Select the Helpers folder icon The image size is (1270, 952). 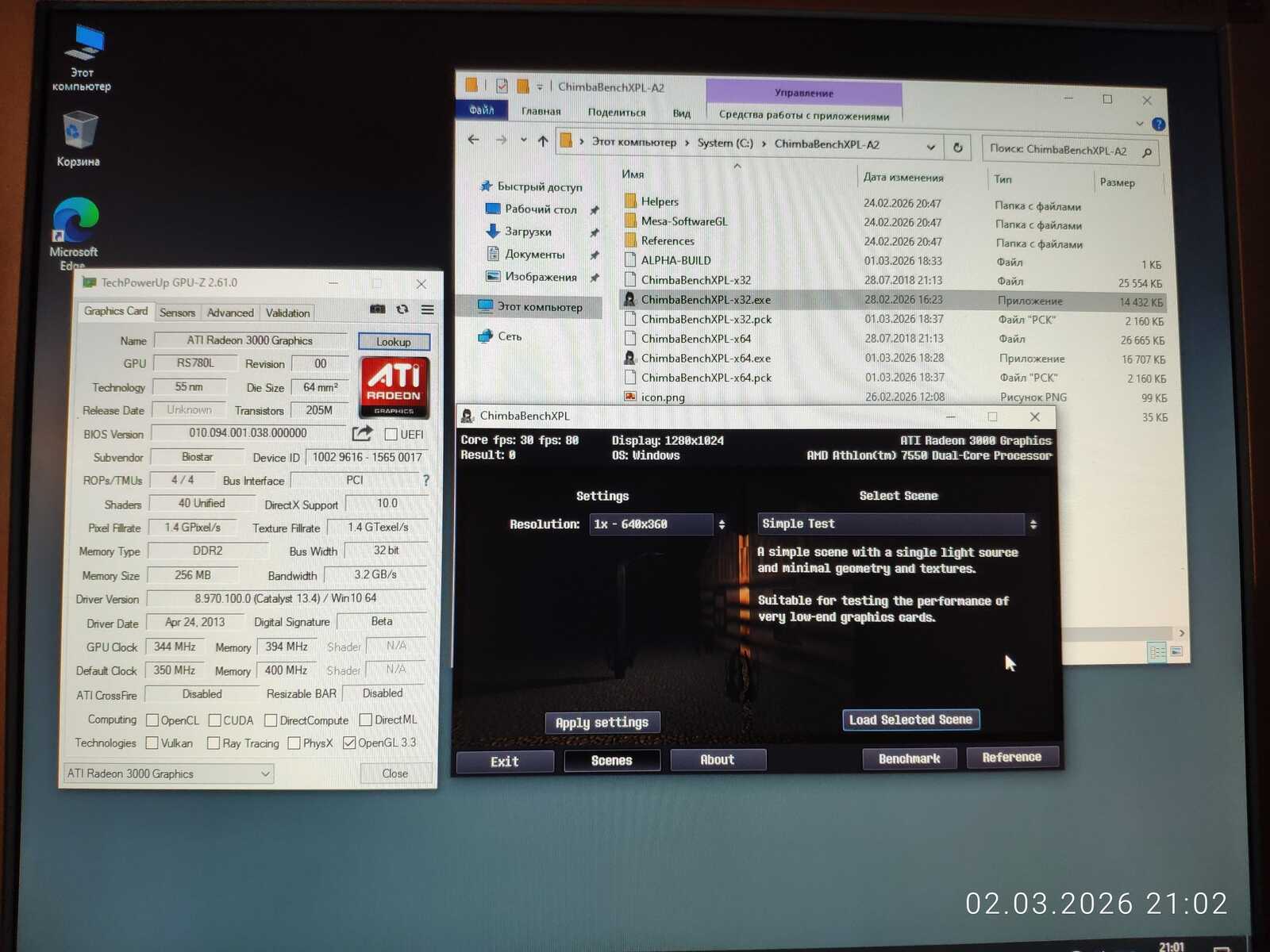(631, 201)
